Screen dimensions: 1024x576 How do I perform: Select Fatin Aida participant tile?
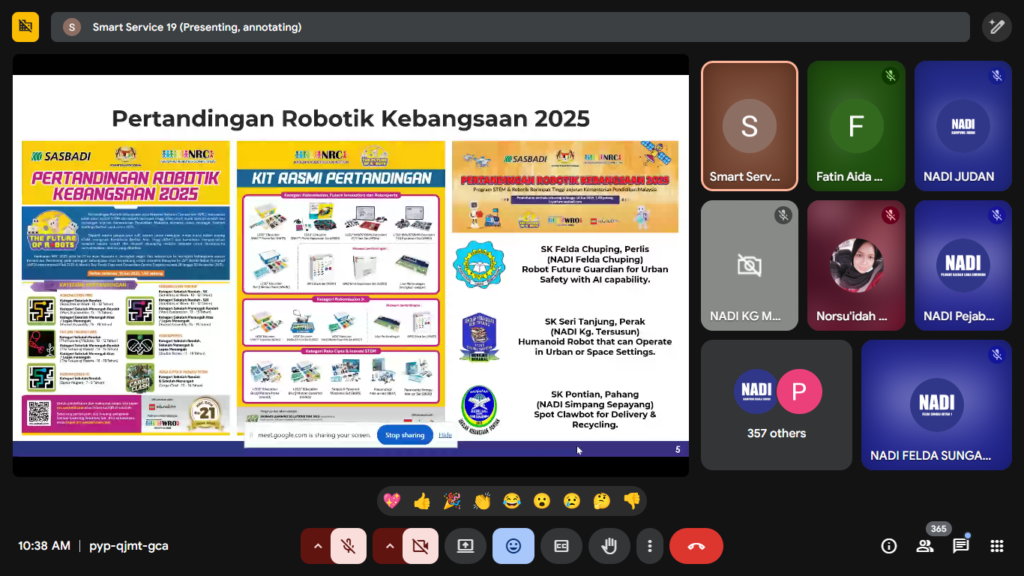(x=856, y=126)
